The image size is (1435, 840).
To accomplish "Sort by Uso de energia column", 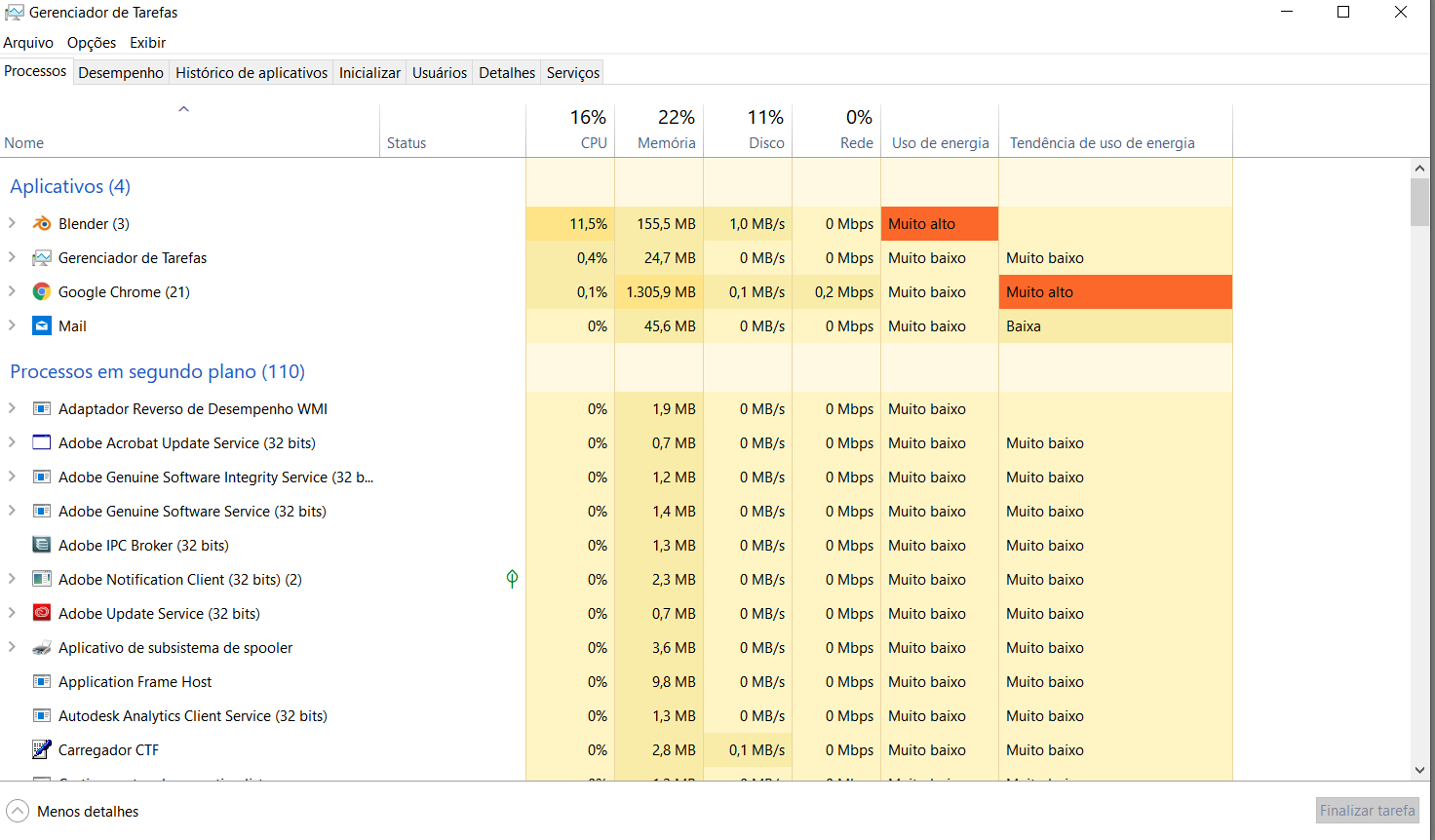I will tap(940, 131).
